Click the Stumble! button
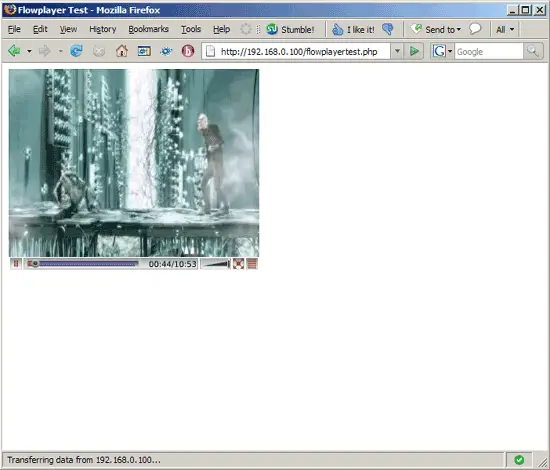 [x=290, y=29]
